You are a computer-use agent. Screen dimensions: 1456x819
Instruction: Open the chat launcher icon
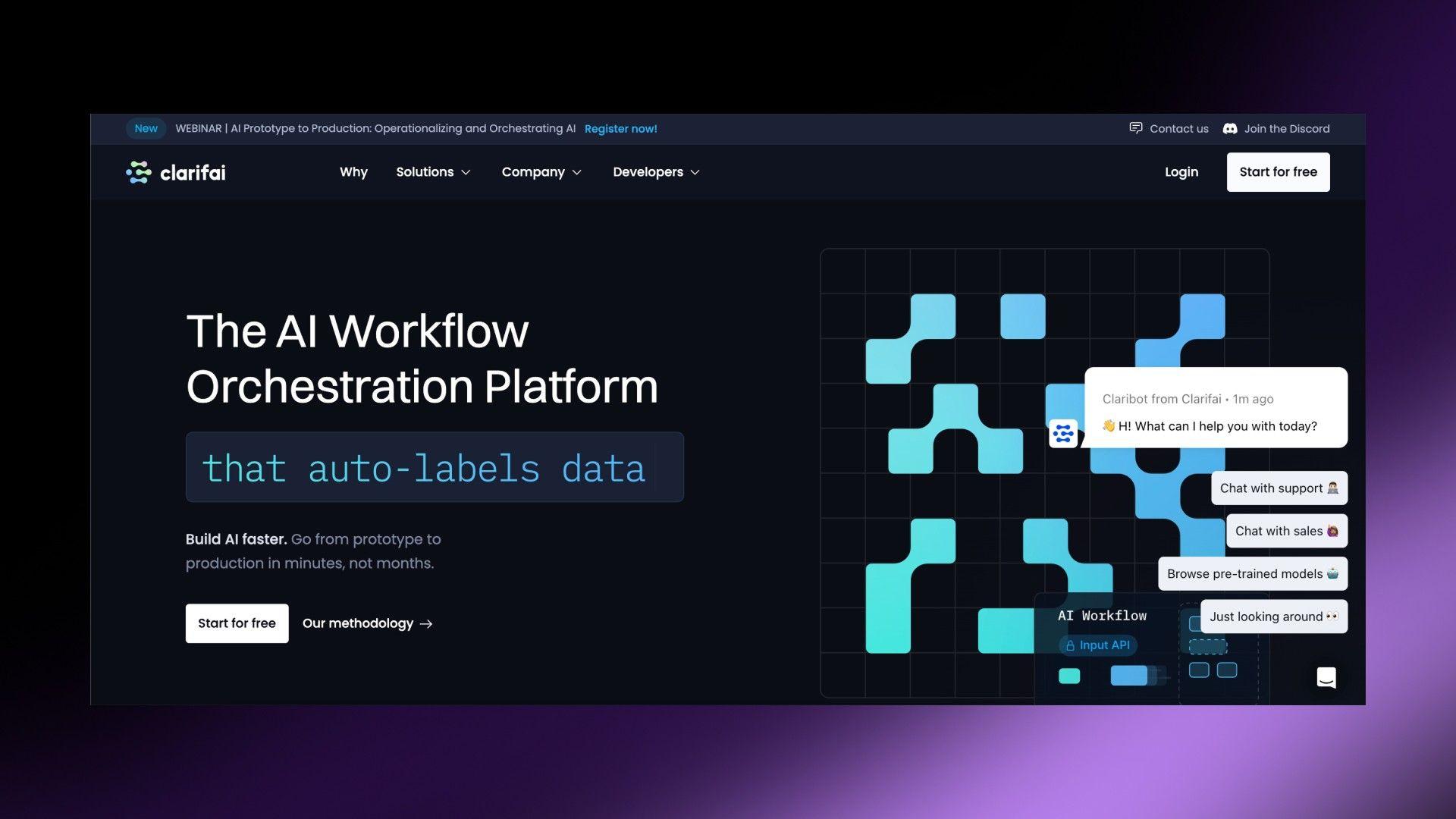pyautogui.click(x=1326, y=677)
